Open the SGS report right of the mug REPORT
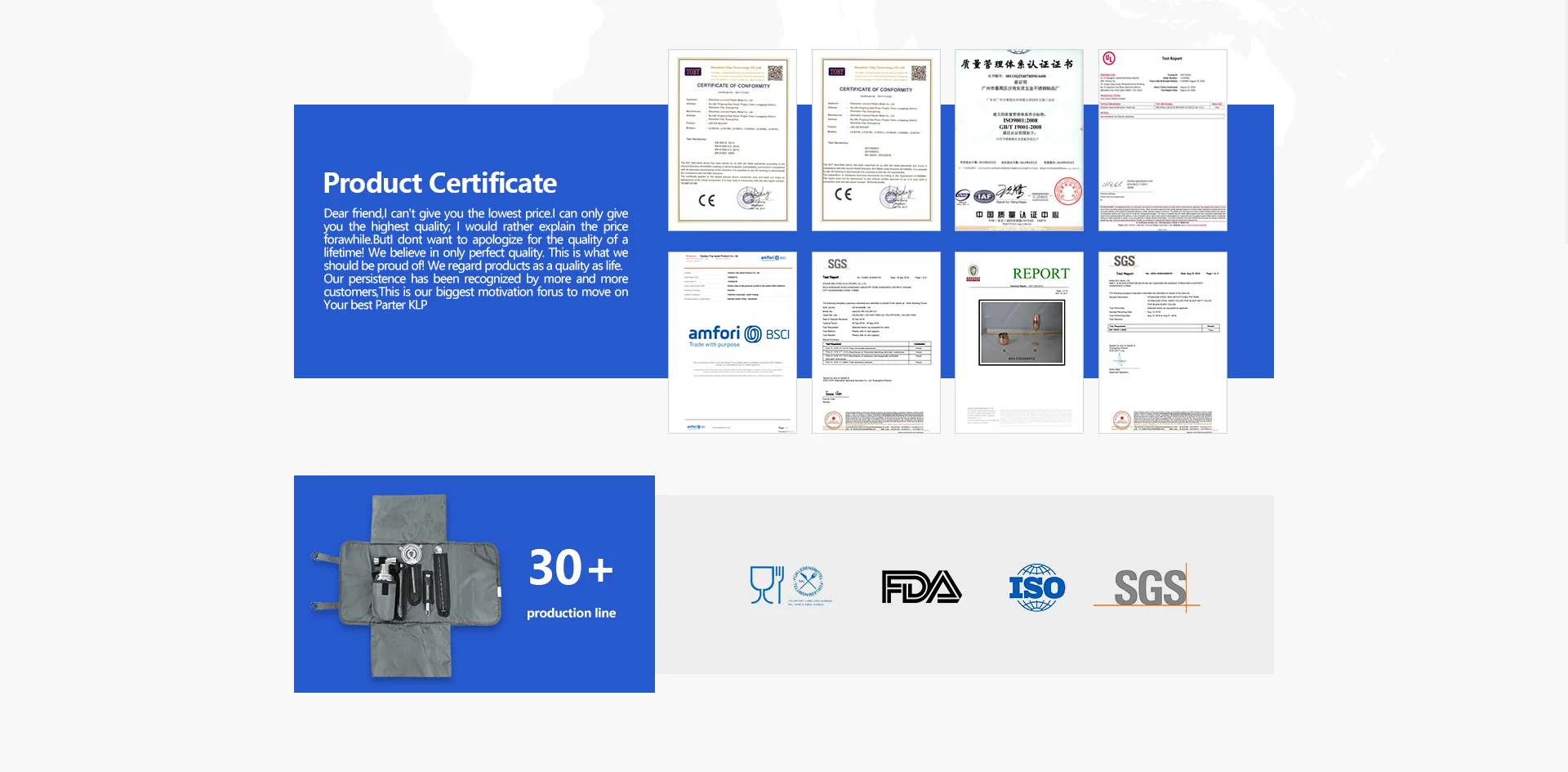Screen dimensions: 1568x772 click(x=1162, y=342)
